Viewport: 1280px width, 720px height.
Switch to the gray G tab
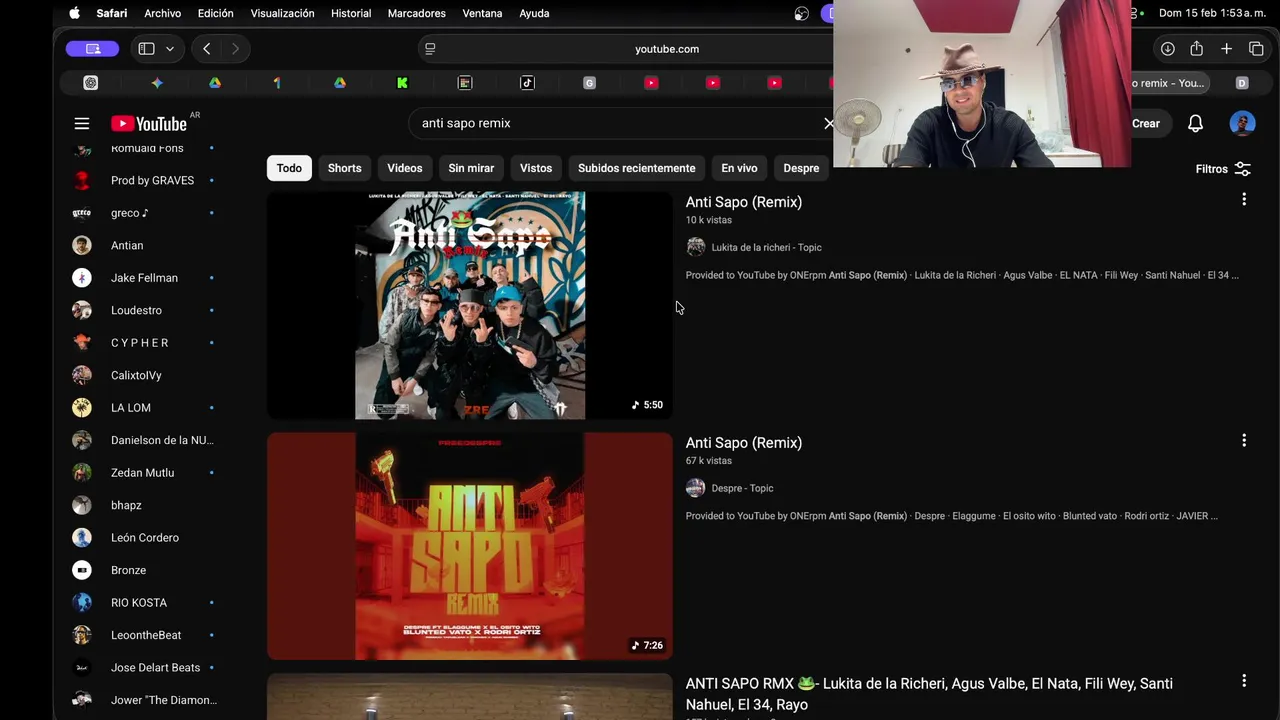[x=589, y=83]
